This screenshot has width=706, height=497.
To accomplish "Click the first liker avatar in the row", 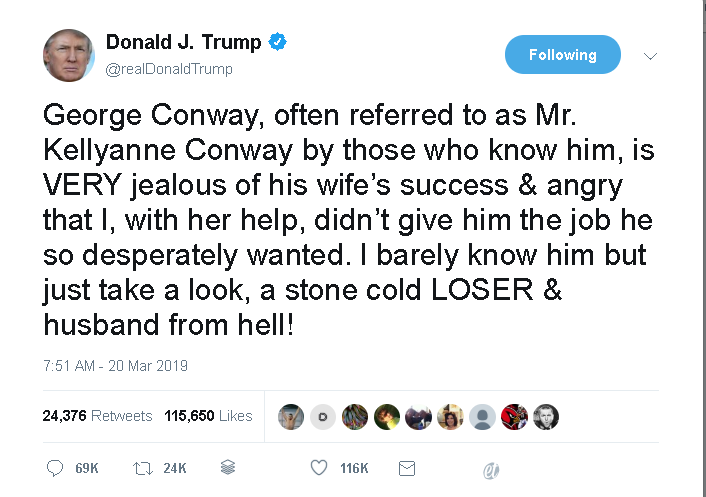I will pyautogui.click(x=291, y=417).
